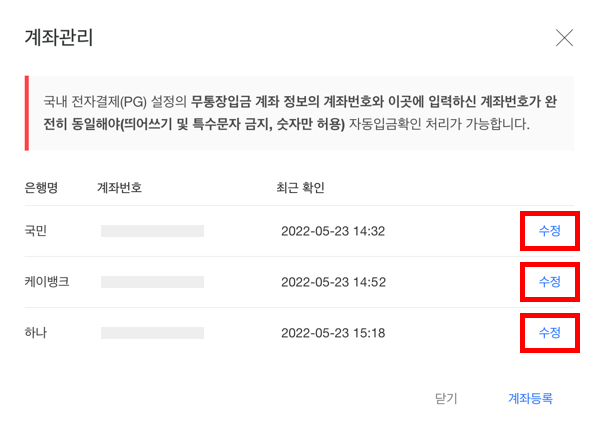Screen dimensions: 600x430
Task: Click the 계좌번호 column header
Action: tap(119, 187)
